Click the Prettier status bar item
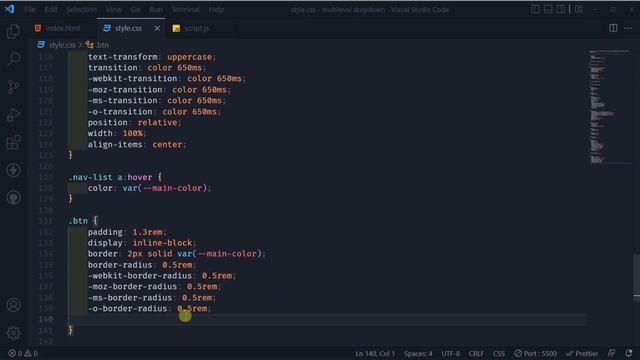Image resolution: width=640 pixels, height=360 pixels. pyautogui.click(x=582, y=353)
